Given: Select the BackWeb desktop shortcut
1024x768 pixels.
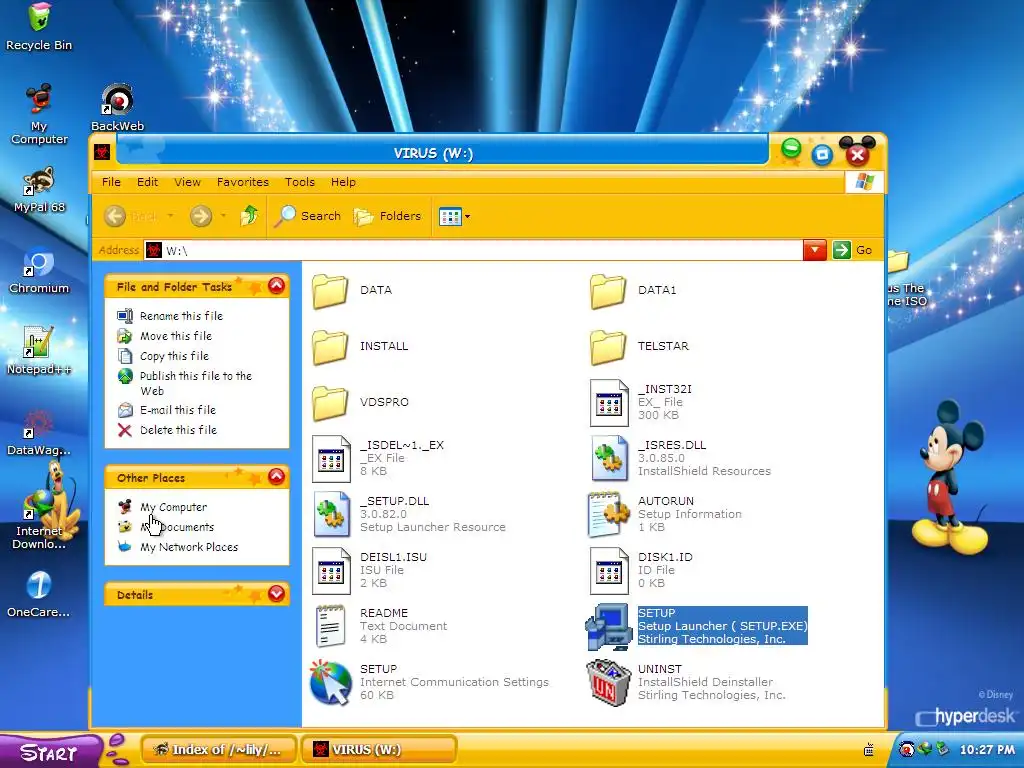Looking at the screenshot, I should [118, 108].
